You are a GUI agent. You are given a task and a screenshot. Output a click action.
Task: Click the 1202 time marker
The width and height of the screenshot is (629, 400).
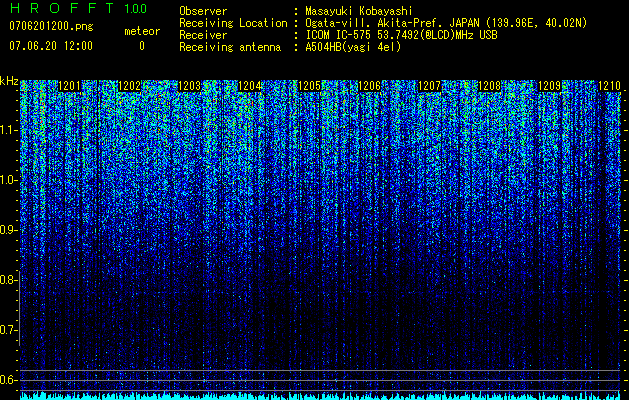click(x=130, y=86)
